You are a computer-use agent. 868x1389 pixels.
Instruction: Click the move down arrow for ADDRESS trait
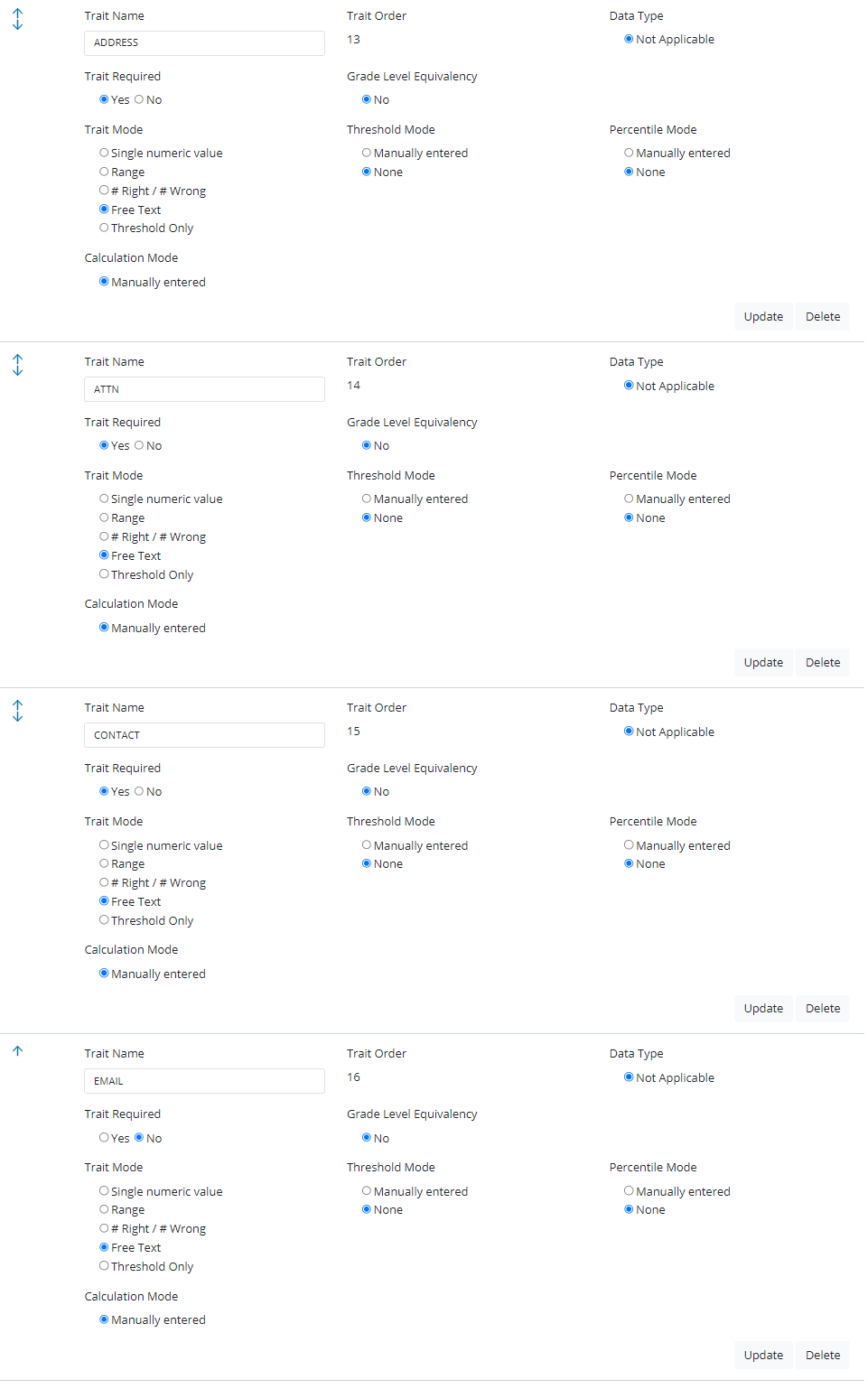tap(17, 24)
